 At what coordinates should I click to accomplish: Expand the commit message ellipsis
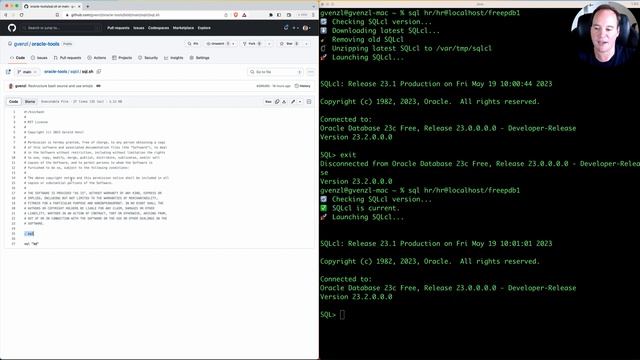pyautogui.click(x=98, y=86)
